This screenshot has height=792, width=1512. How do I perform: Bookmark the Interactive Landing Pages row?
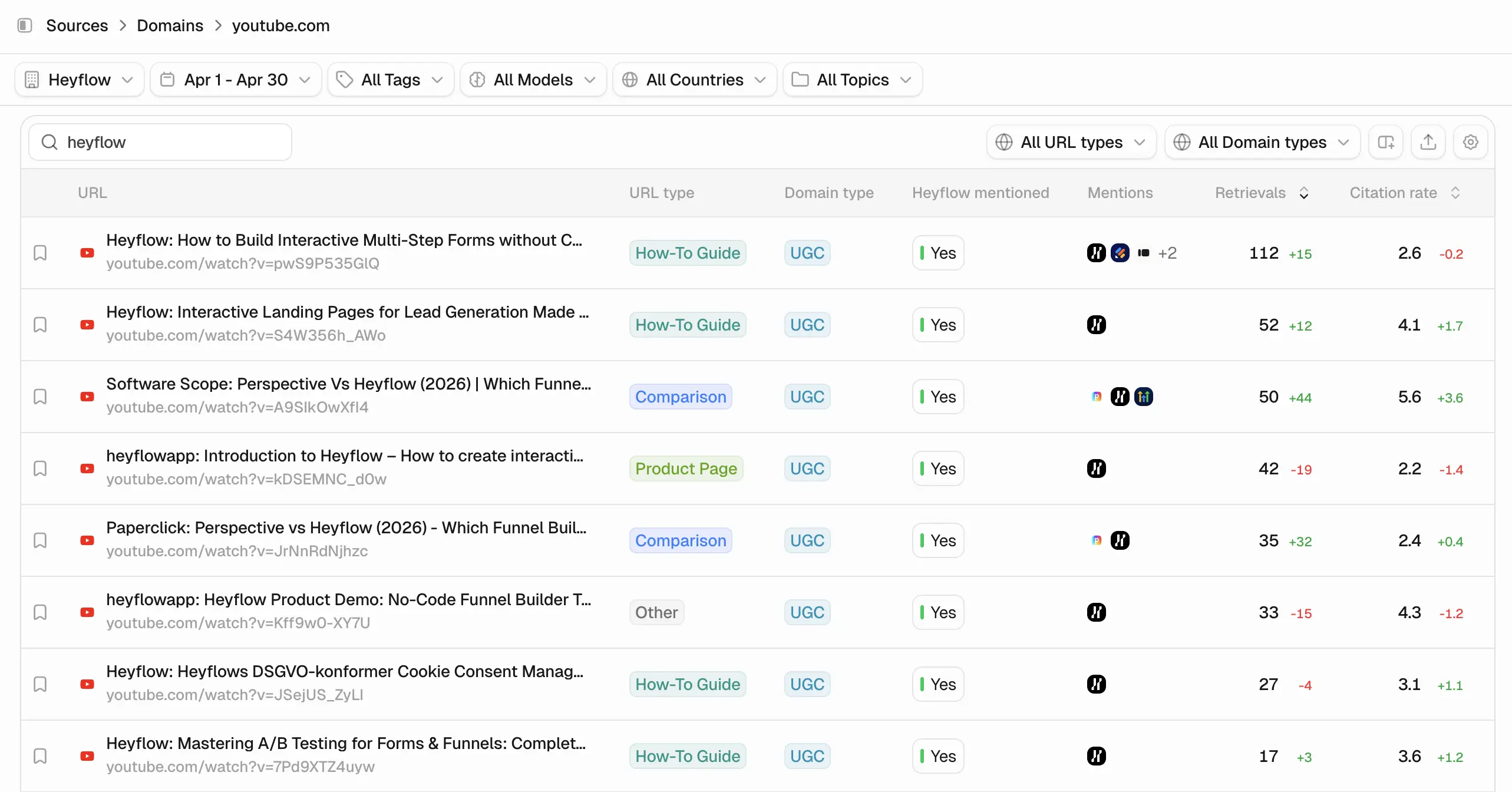pos(40,325)
